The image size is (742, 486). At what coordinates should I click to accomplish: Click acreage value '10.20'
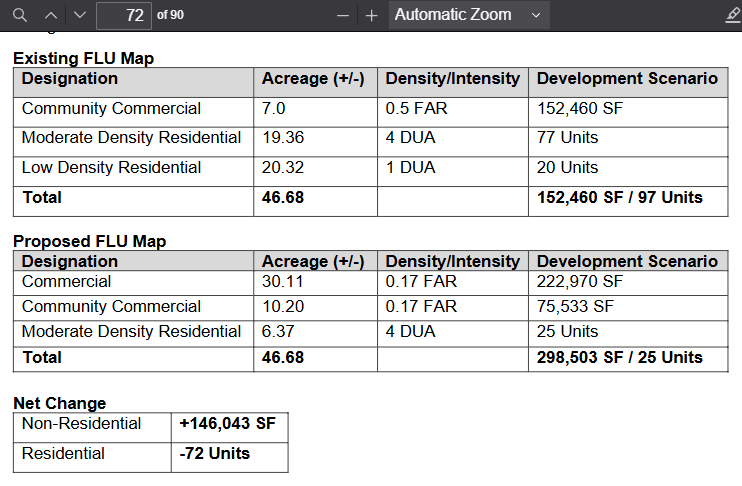pos(283,306)
